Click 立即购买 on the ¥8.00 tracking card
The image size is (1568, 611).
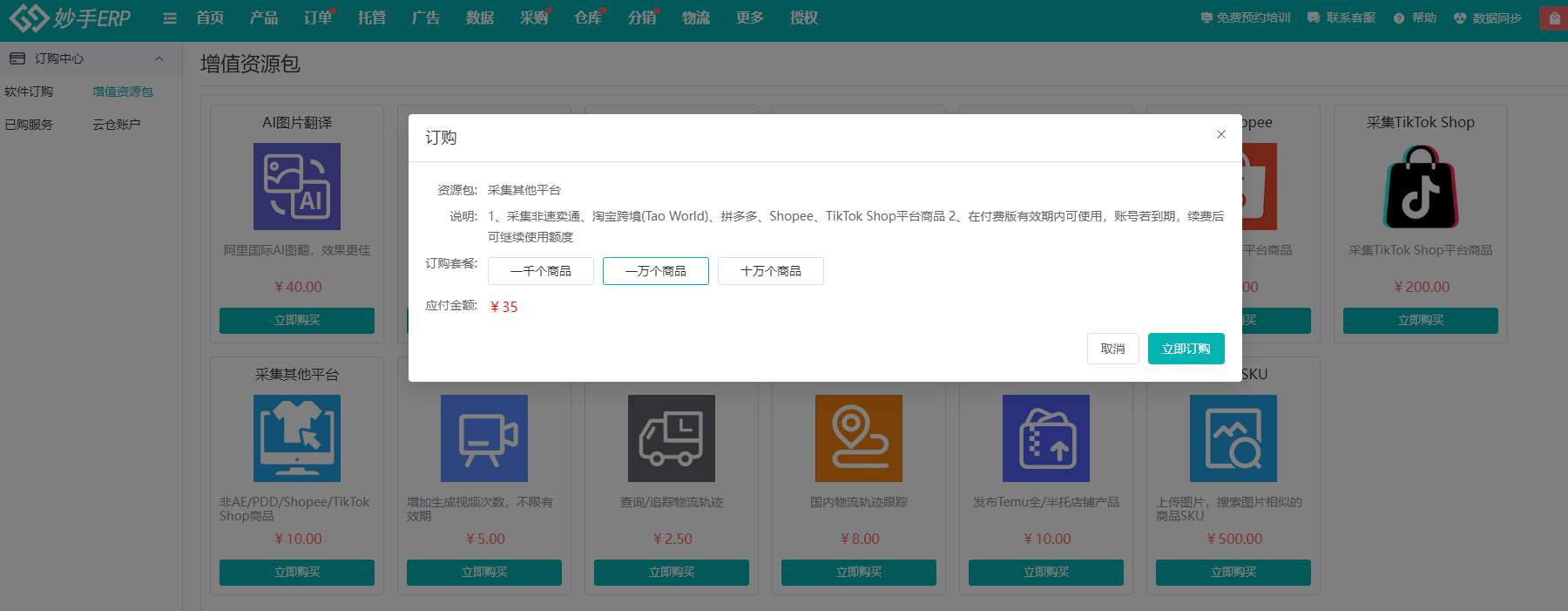[859, 573]
